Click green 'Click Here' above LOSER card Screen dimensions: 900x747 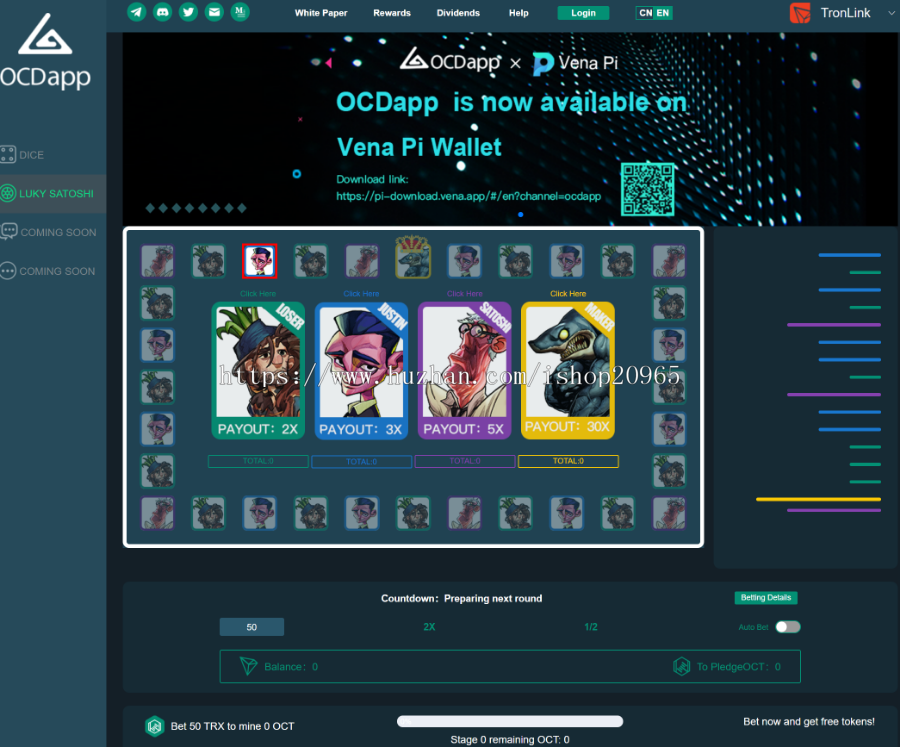click(x=258, y=293)
